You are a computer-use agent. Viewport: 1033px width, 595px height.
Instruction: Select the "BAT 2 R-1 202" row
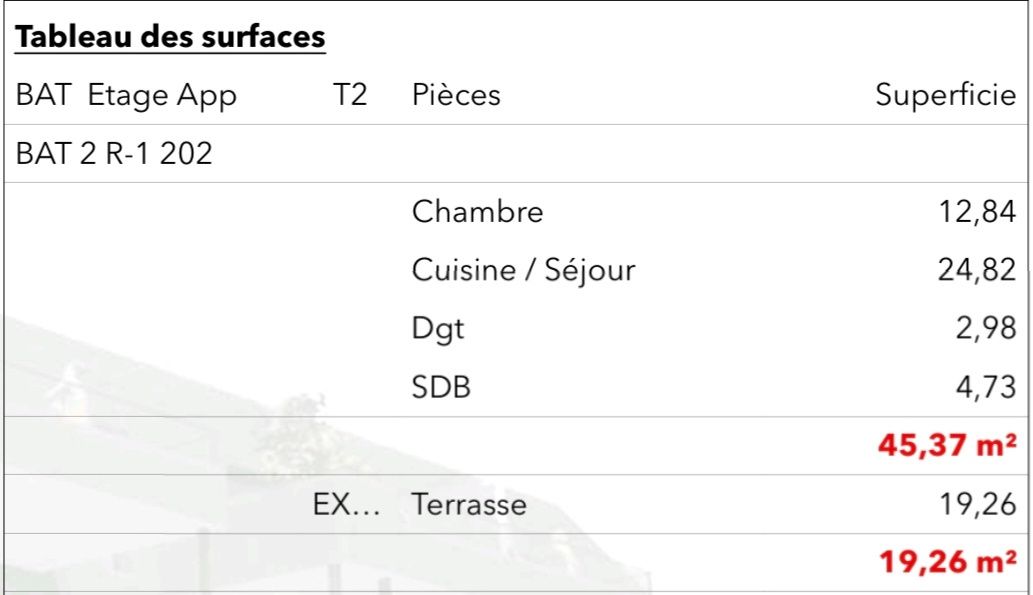click(x=114, y=154)
